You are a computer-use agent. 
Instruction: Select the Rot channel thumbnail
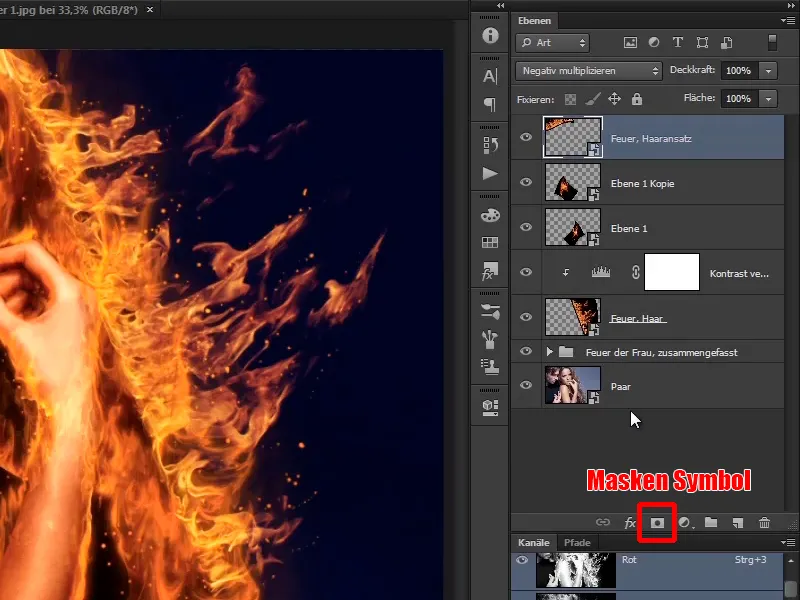(x=576, y=570)
